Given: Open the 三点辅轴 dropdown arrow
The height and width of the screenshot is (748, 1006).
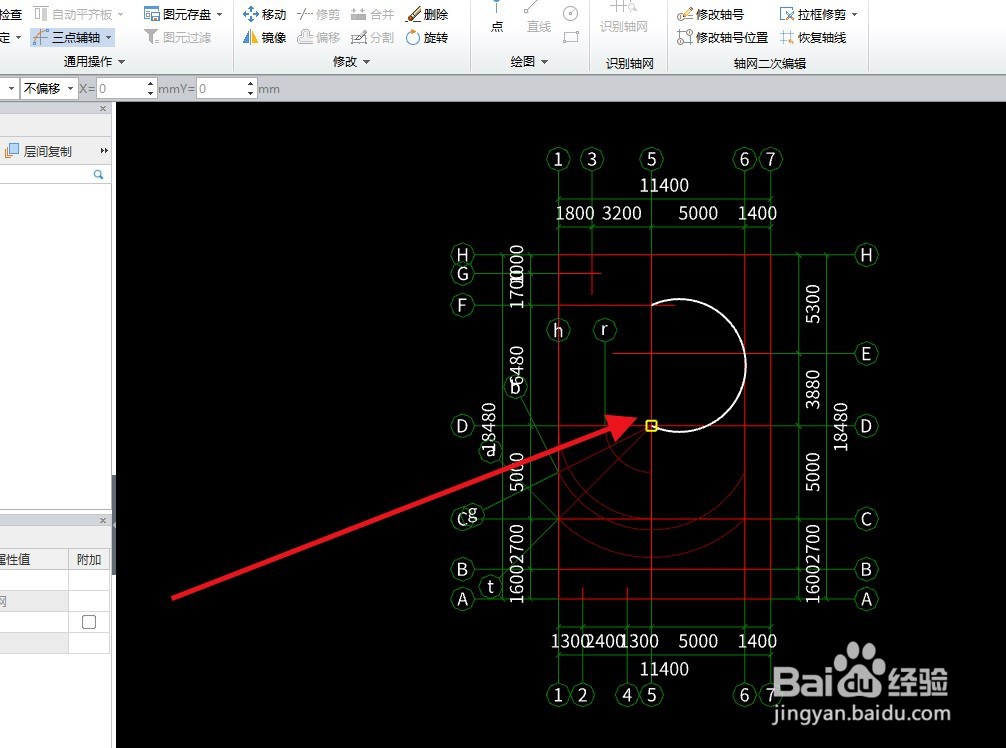Looking at the screenshot, I should click(x=108, y=38).
